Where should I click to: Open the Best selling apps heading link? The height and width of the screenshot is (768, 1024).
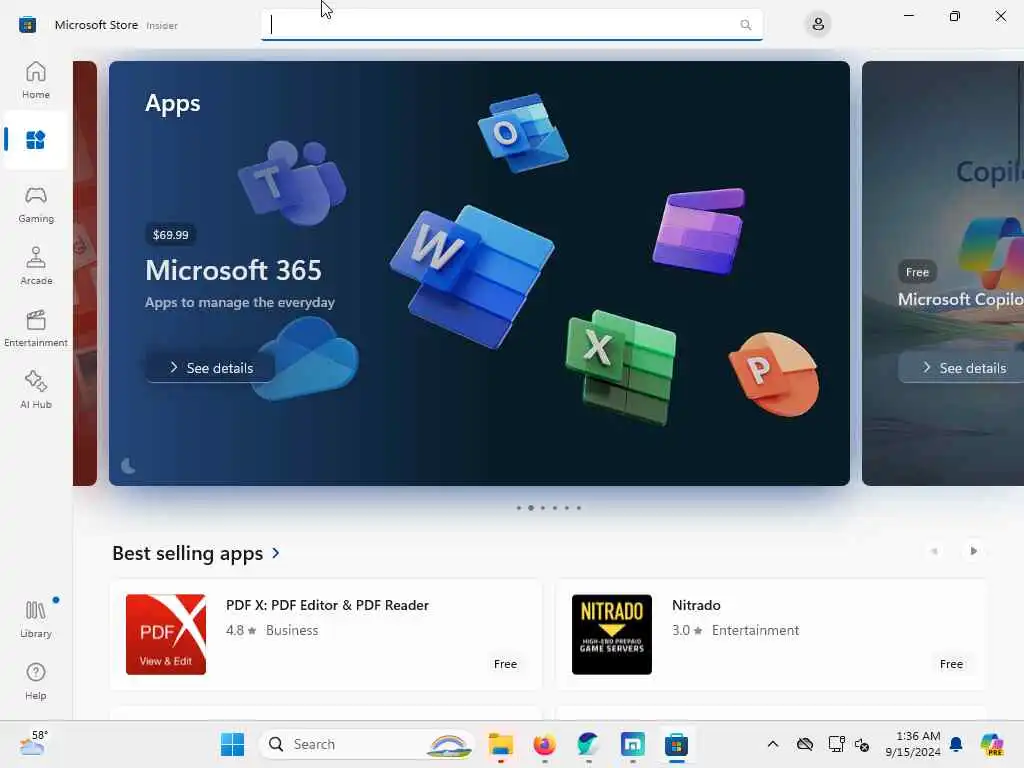click(x=187, y=553)
